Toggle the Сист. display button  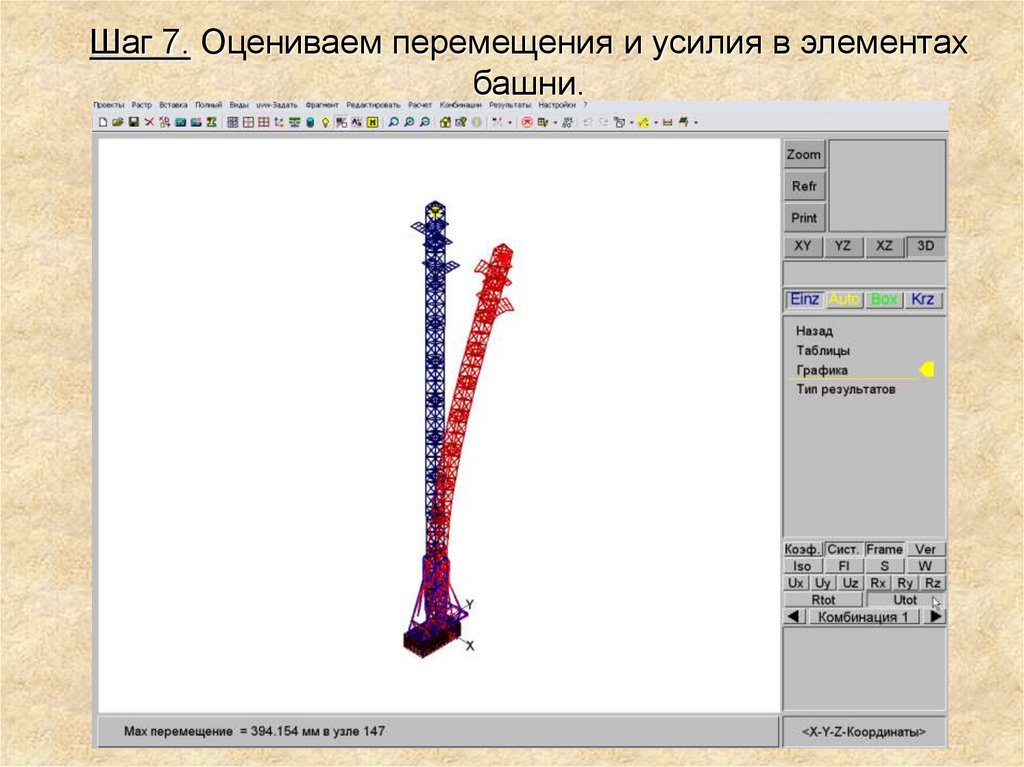click(x=843, y=549)
